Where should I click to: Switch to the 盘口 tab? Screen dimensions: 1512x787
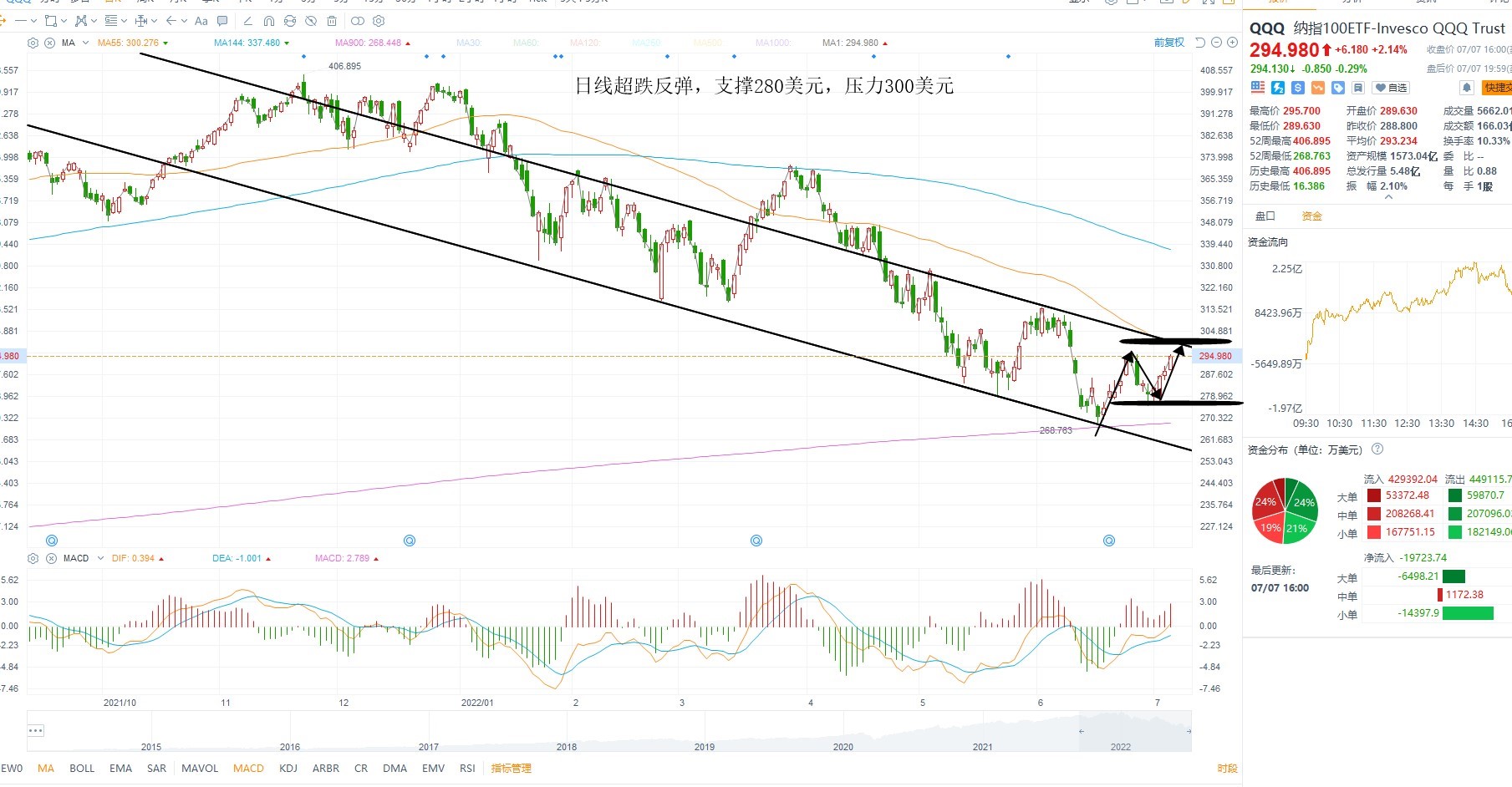pyautogui.click(x=1265, y=216)
